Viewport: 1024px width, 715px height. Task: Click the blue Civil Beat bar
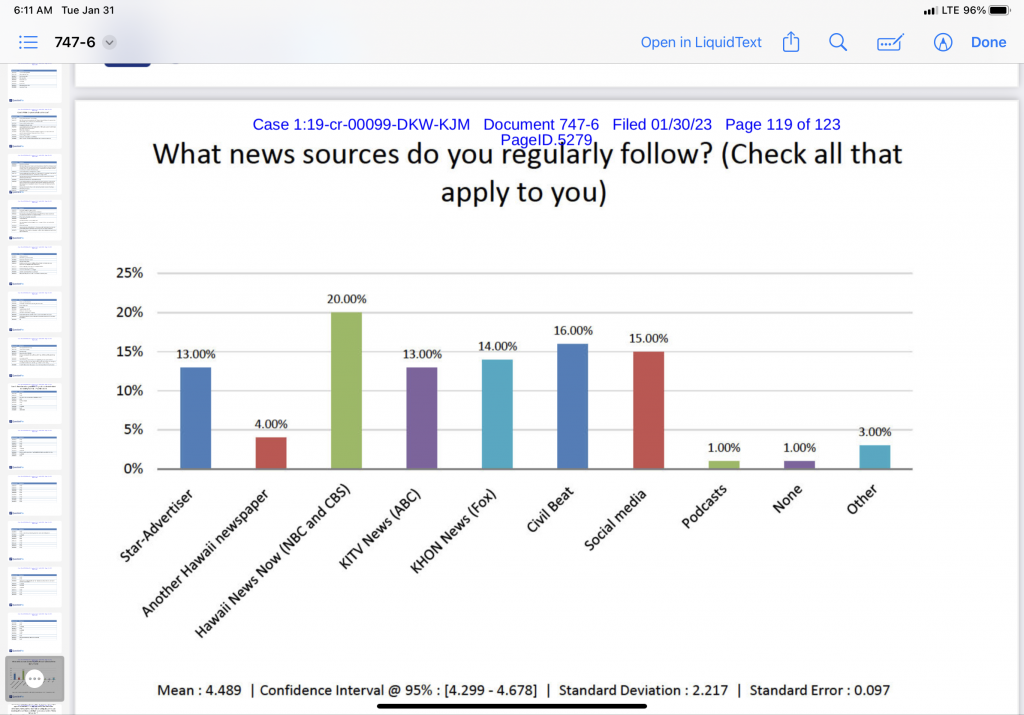click(x=572, y=405)
